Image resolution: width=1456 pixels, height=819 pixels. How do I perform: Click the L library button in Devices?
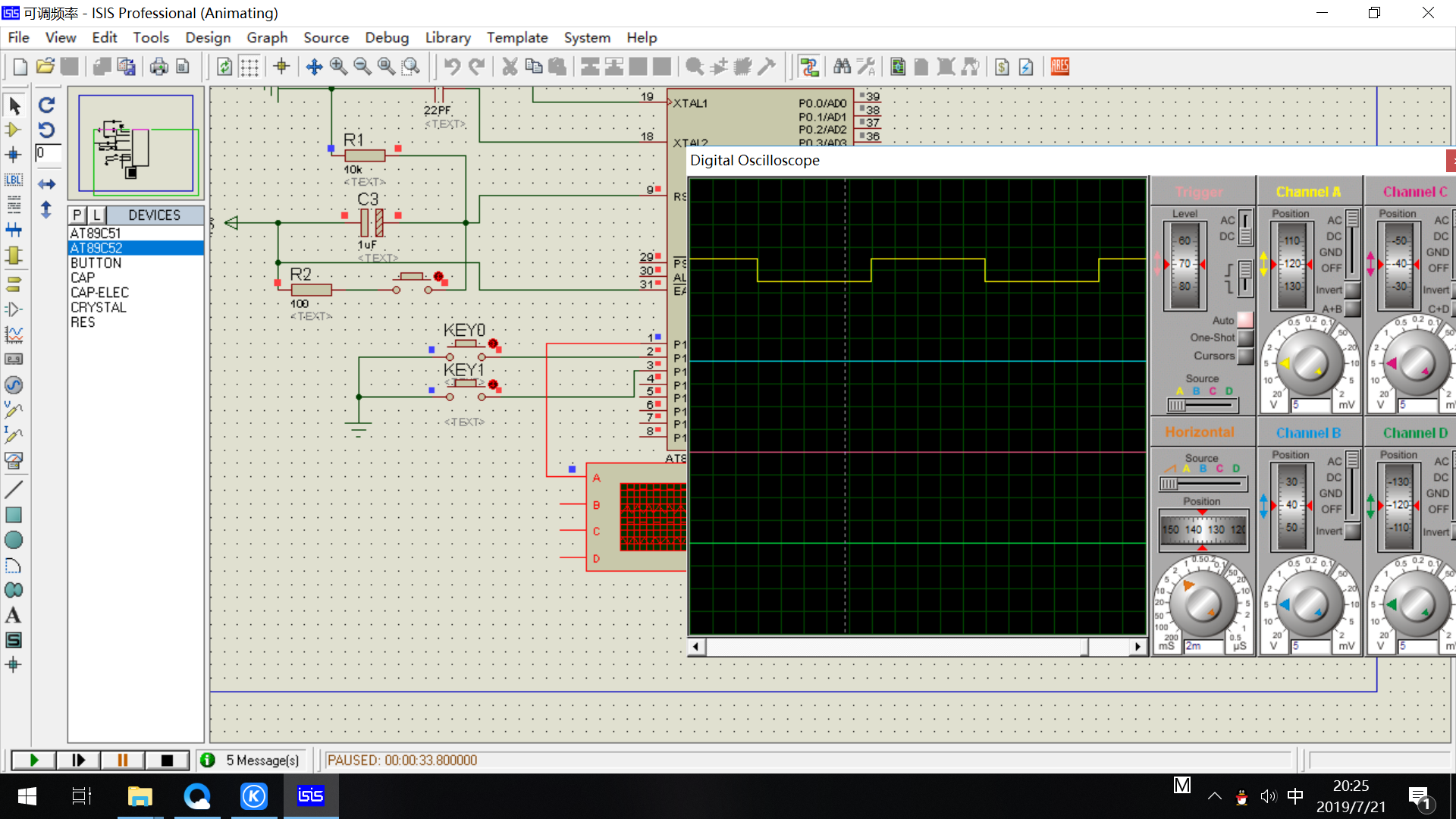(96, 215)
